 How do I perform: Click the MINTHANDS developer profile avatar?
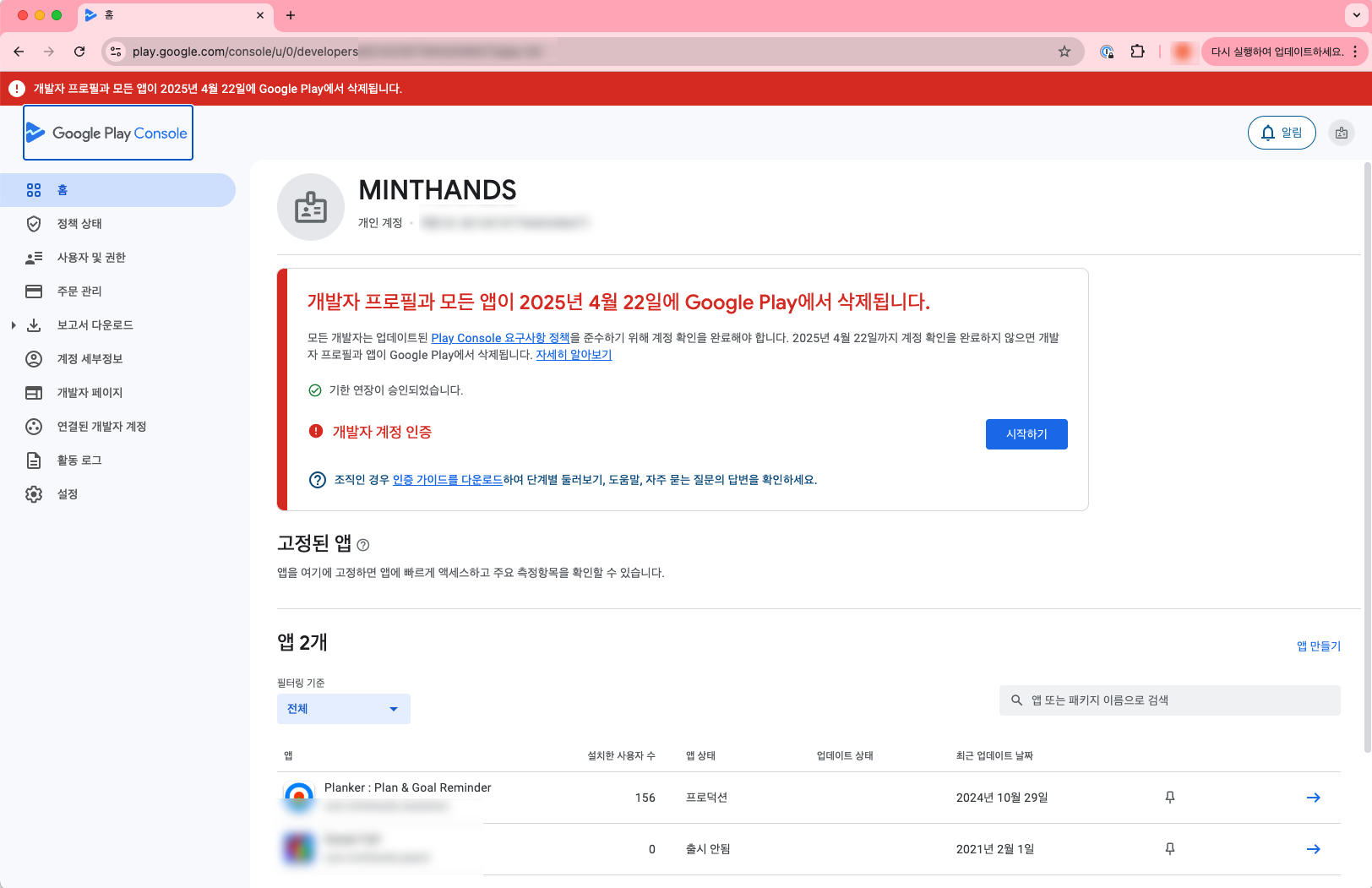tap(311, 207)
